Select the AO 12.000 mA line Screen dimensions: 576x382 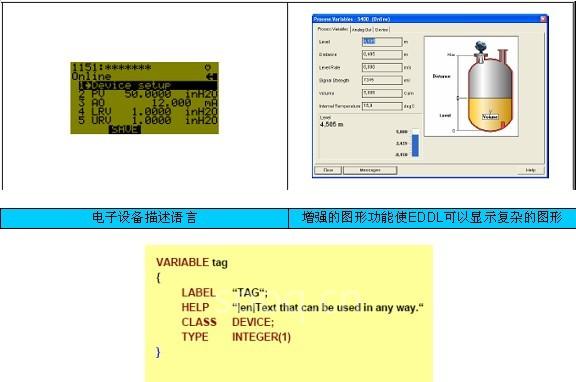tap(148, 102)
